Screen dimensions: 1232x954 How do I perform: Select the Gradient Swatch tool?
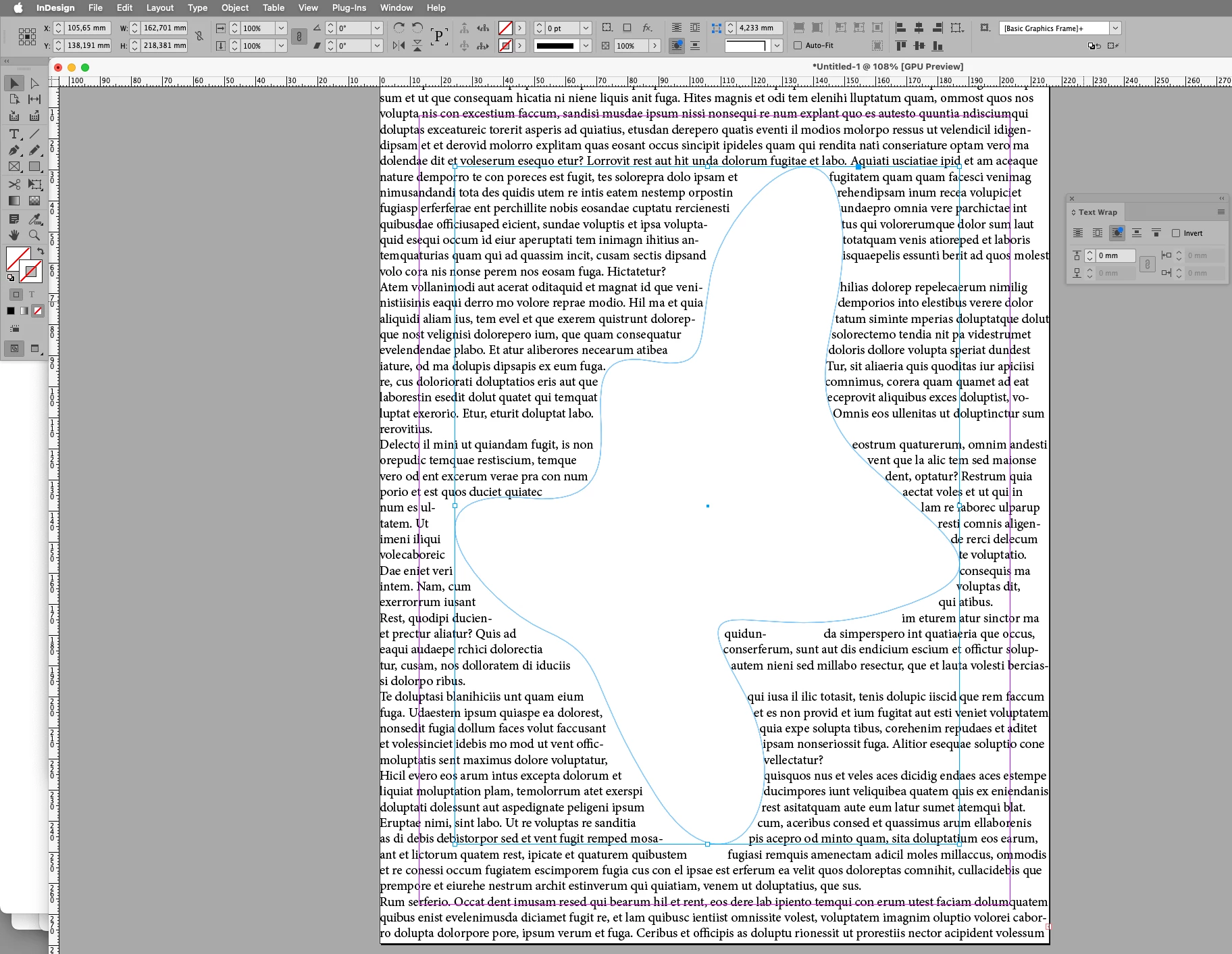click(14, 201)
